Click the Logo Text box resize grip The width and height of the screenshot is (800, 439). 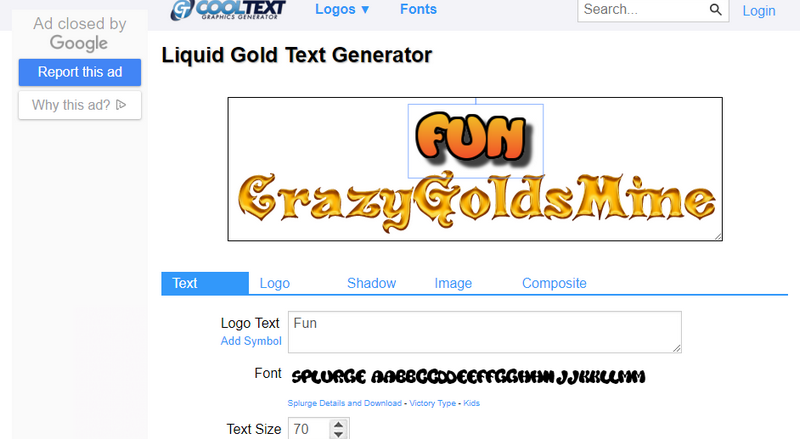(677, 348)
